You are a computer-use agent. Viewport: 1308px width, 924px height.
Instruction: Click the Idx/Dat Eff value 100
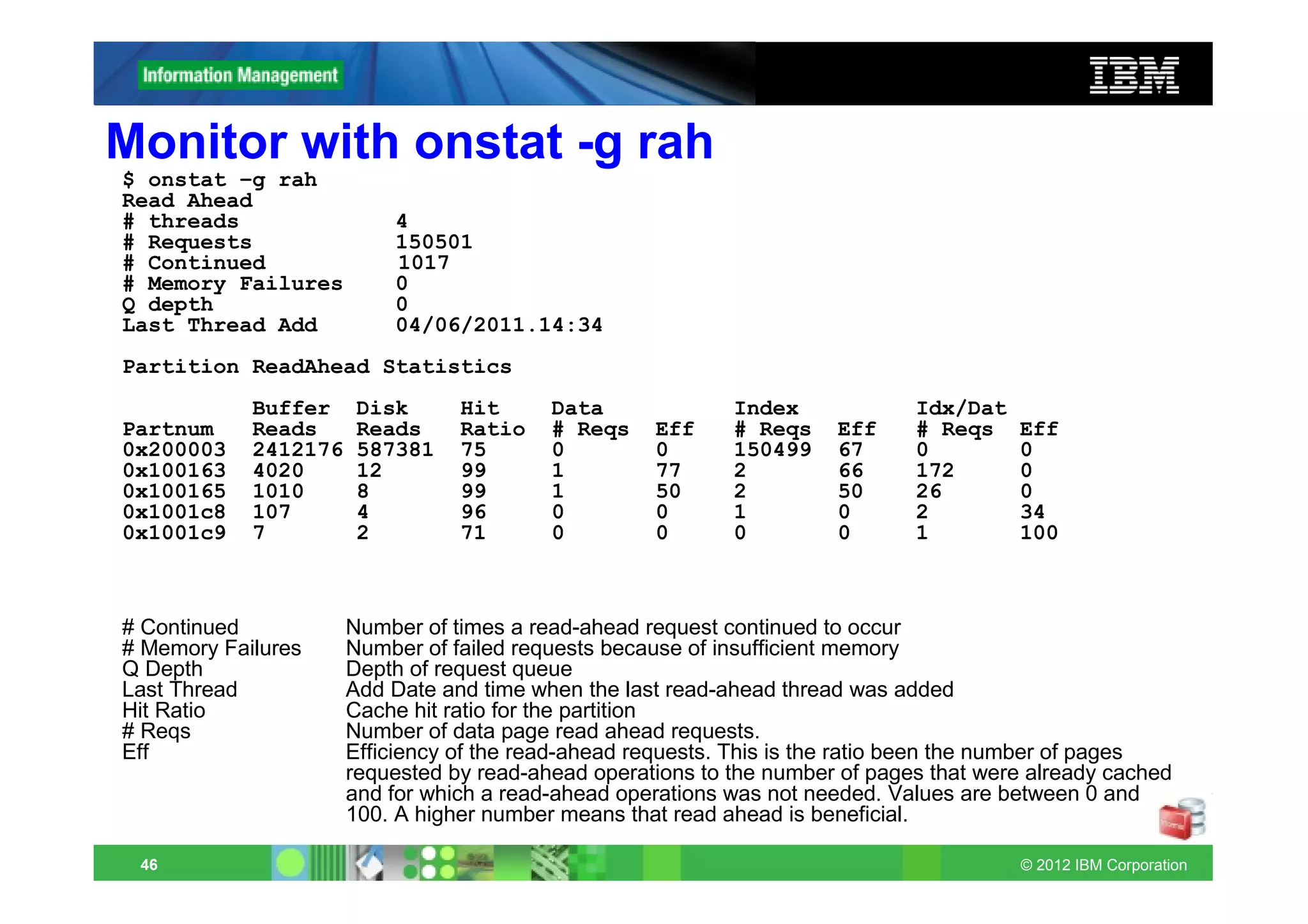coord(1038,533)
